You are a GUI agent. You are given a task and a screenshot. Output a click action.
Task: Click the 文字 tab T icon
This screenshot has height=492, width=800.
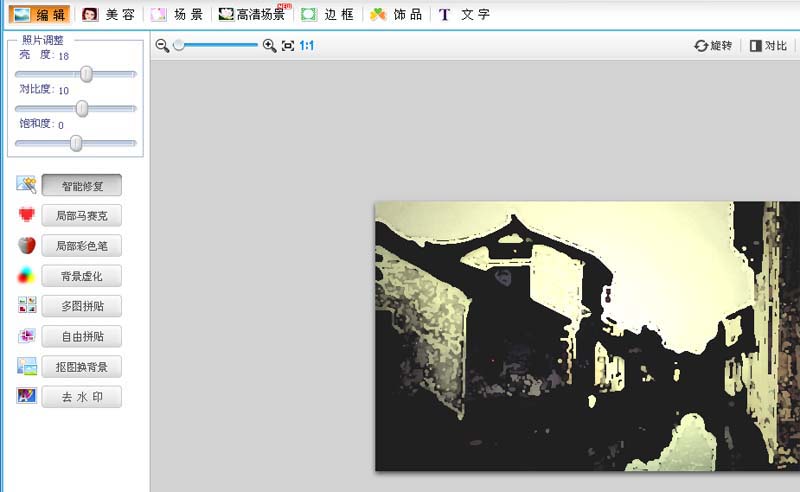point(444,15)
